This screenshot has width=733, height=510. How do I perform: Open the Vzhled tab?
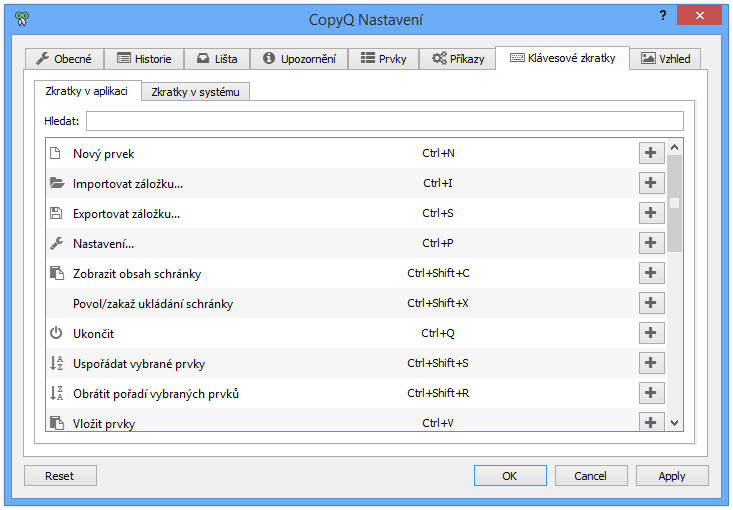coord(665,59)
